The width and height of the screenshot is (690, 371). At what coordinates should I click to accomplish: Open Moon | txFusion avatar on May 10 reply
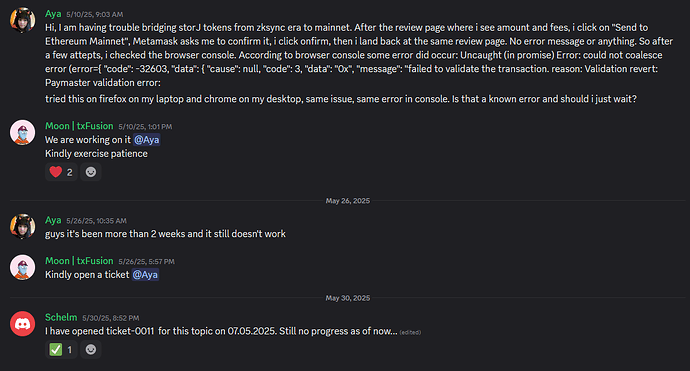tap(22, 132)
